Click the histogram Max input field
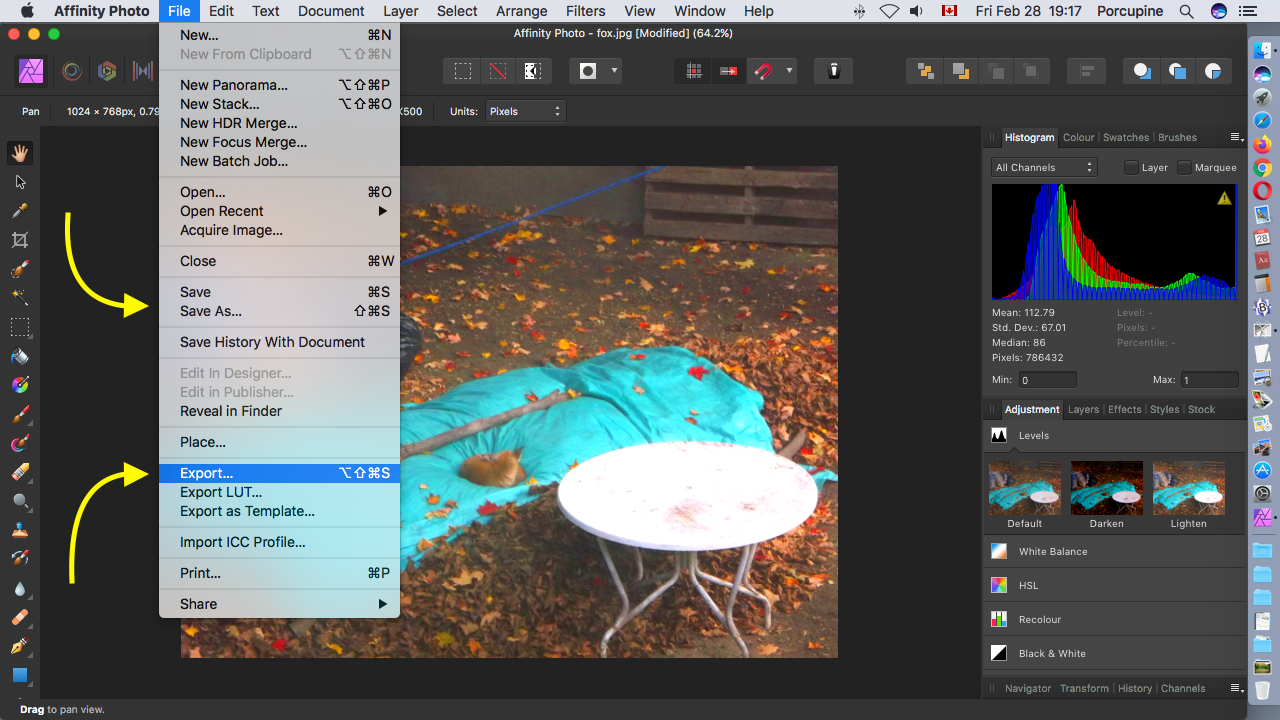 click(1210, 380)
